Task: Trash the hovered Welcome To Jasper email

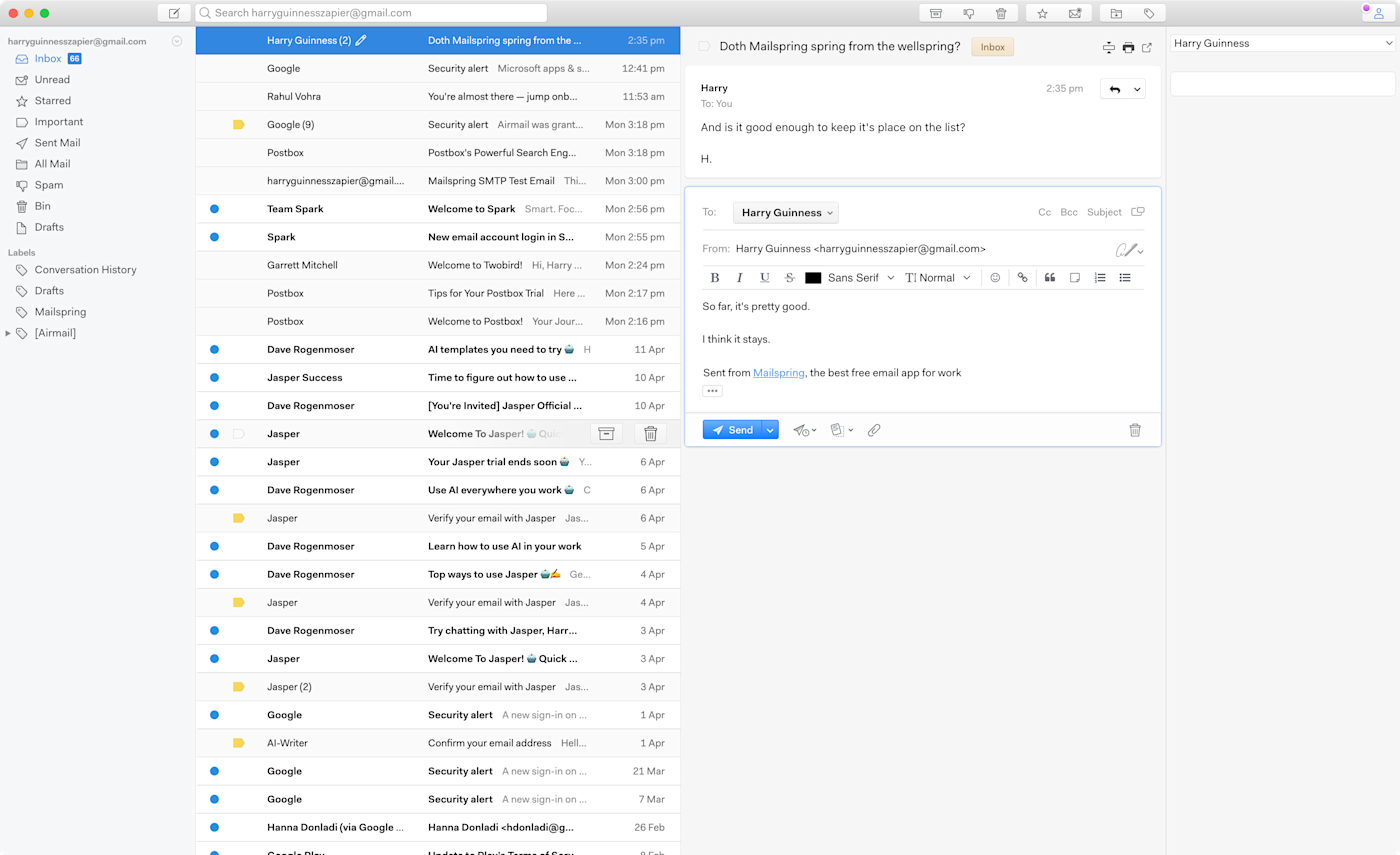Action: pos(650,434)
